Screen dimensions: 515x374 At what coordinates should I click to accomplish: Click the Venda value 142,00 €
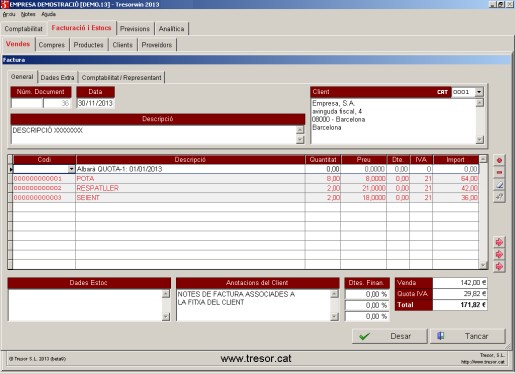coord(460,283)
